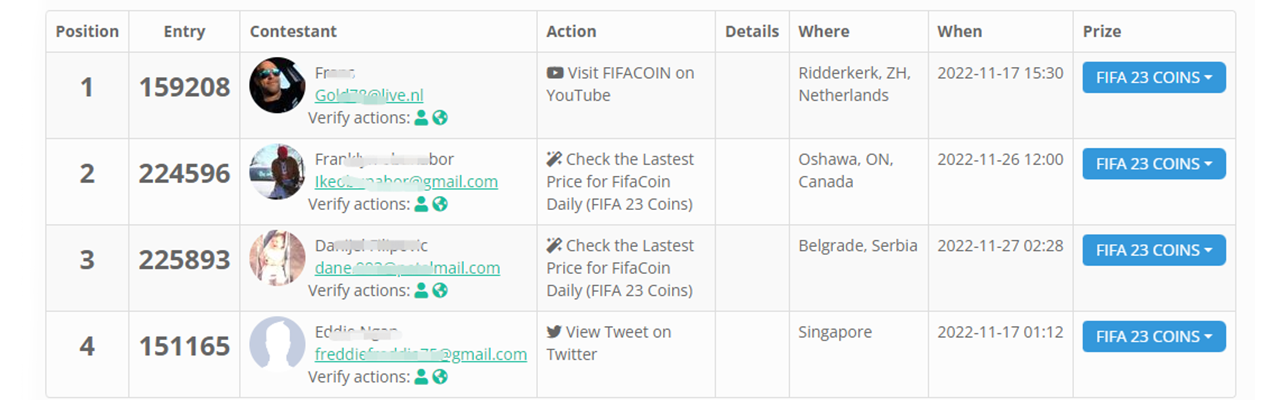Viewport: 1280px width, 400px height.
Task: Click the default avatar of position 4
Action: [277, 344]
